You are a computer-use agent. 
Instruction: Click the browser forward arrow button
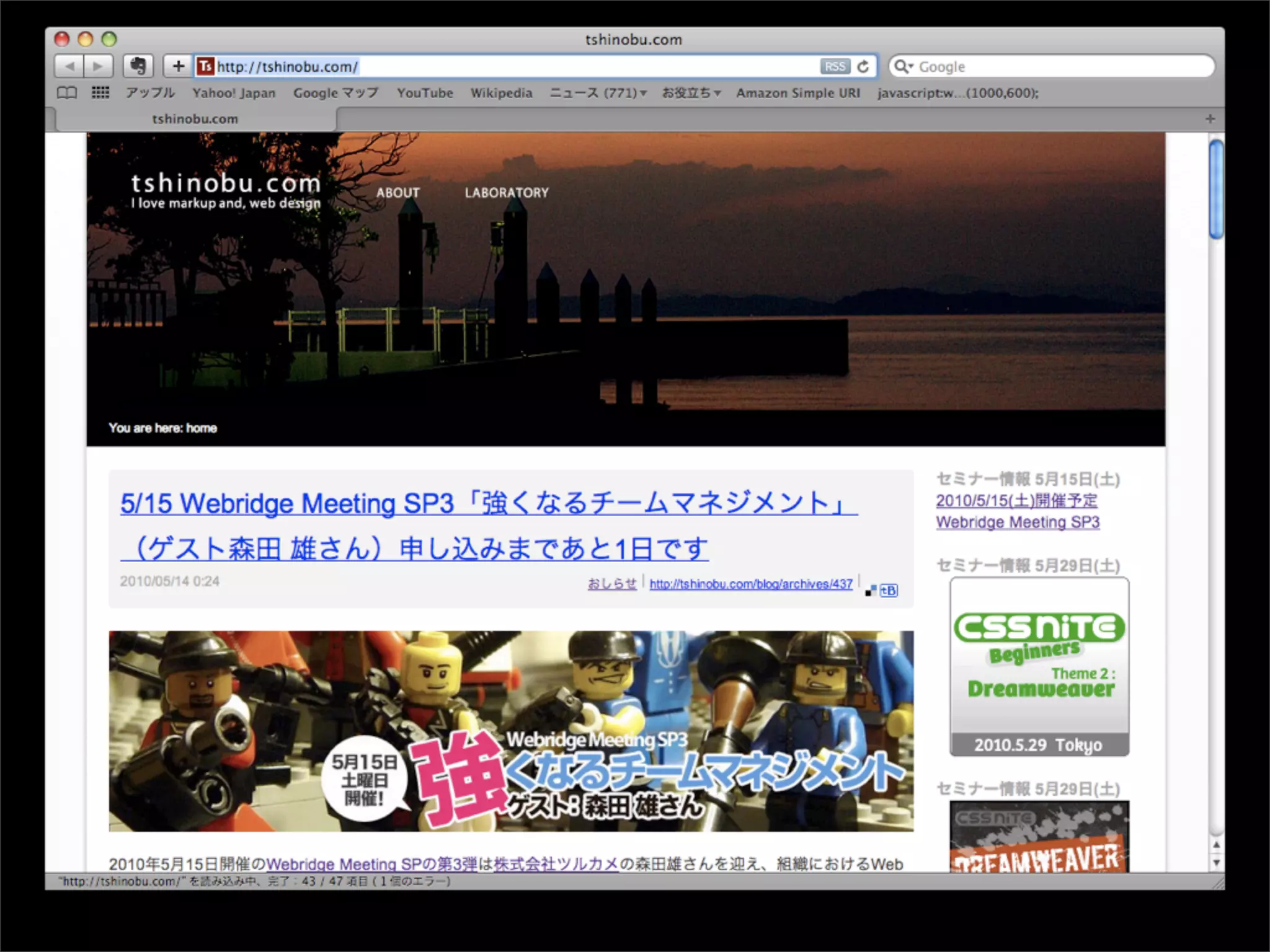click(98, 66)
